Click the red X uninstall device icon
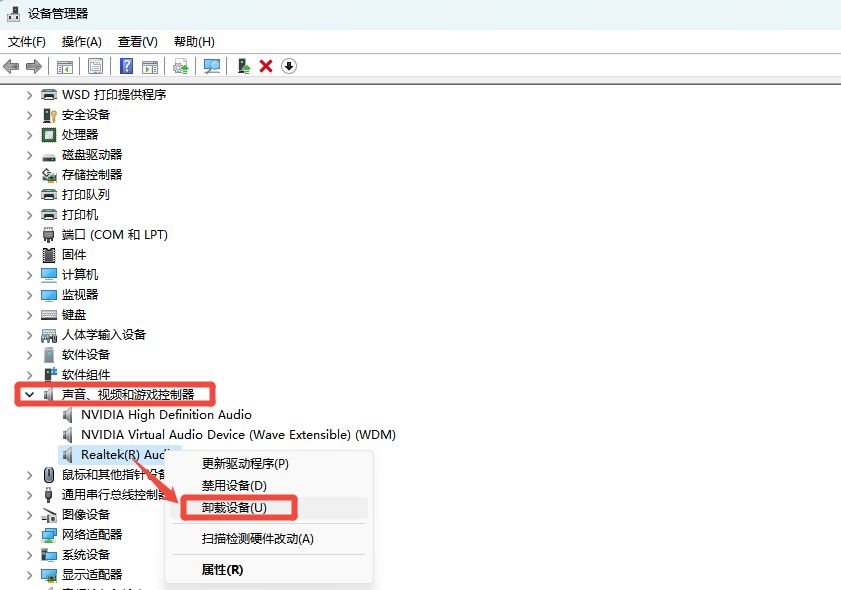The width and height of the screenshot is (841, 590). tap(266, 67)
